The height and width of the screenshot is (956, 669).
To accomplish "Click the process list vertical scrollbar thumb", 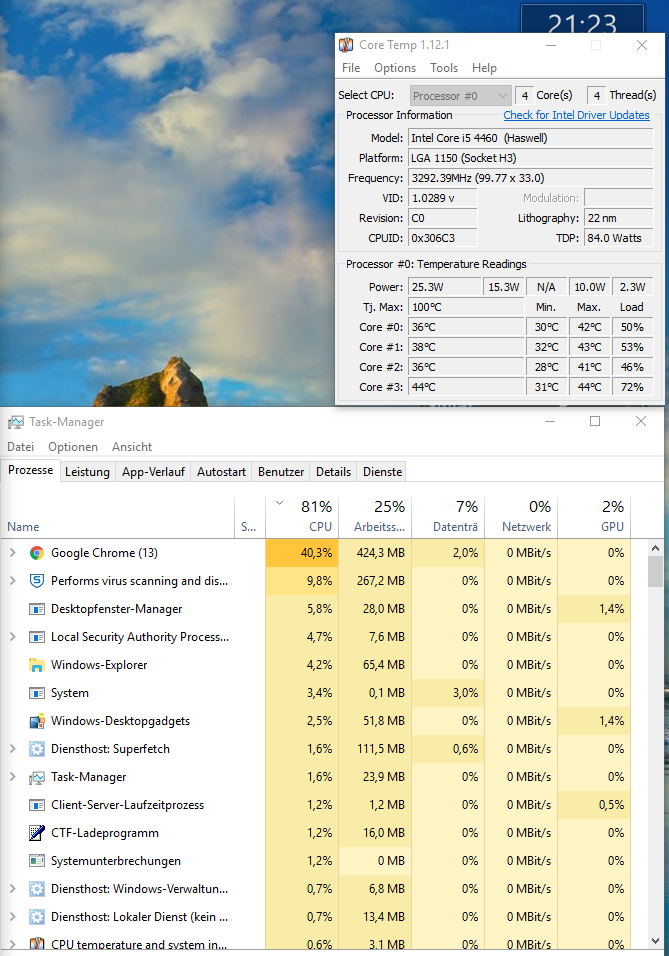I will point(656,571).
